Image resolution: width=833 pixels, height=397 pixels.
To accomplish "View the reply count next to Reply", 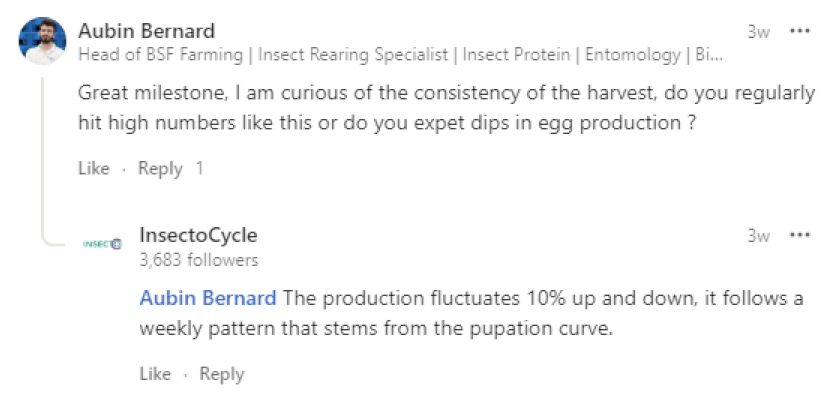I will click(199, 168).
